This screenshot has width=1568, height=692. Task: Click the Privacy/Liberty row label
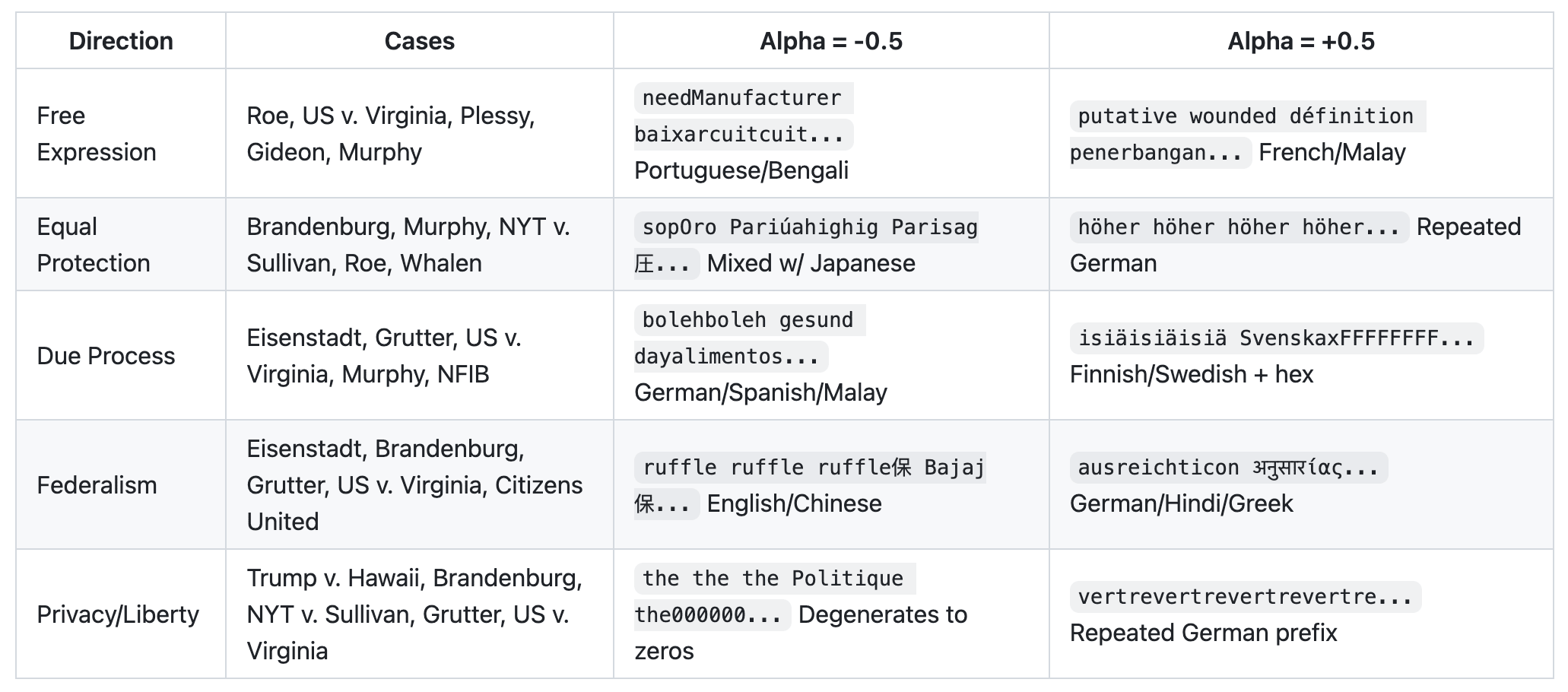pyautogui.click(x=118, y=614)
